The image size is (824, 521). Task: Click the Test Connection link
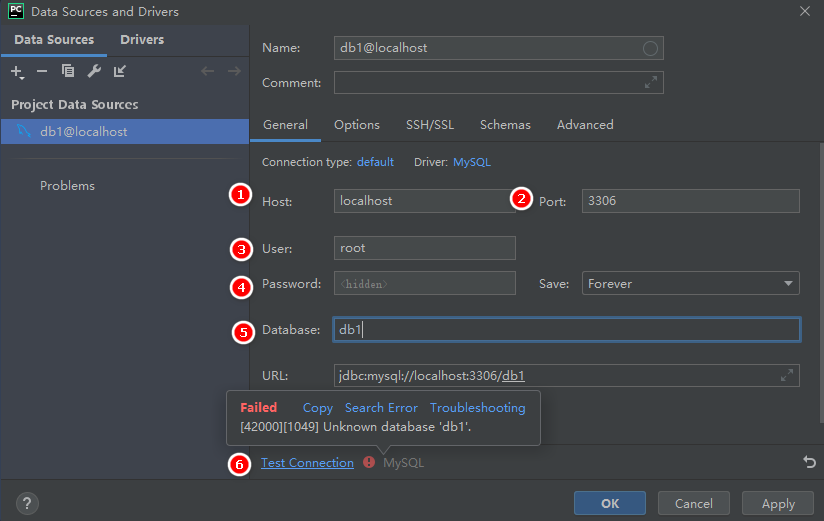pyautogui.click(x=307, y=463)
